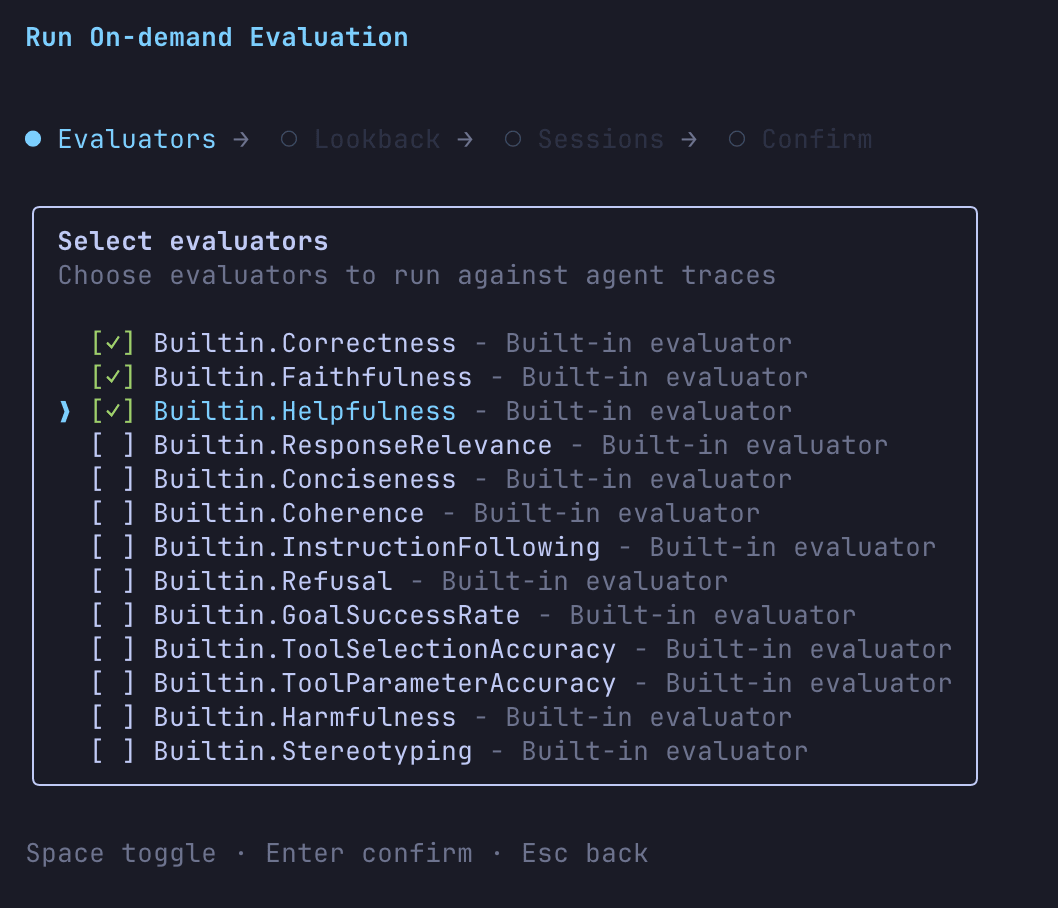This screenshot has width=1058, height=908.
Task: Enable the Builtin.Refusal evaluator checkbox
Action: coord(113,582)
